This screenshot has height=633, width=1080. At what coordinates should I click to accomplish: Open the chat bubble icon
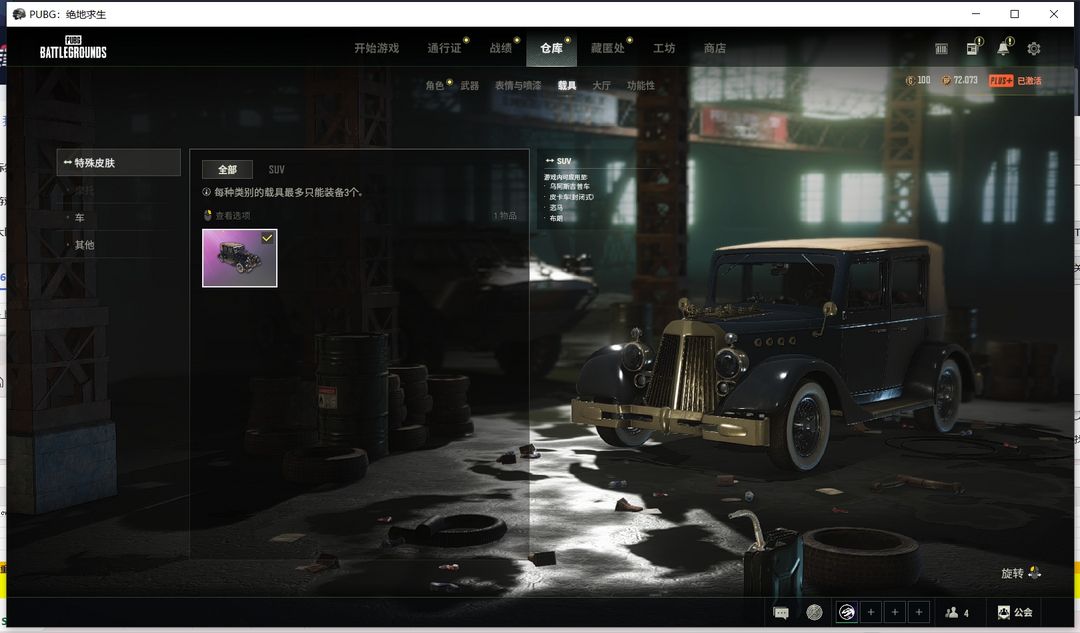(x=781, y=613)
